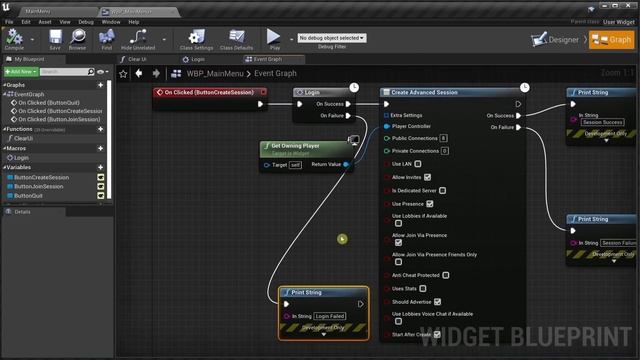Click Login node On Failure exec pin
640x360 pixels.
(x=348, y=116)
